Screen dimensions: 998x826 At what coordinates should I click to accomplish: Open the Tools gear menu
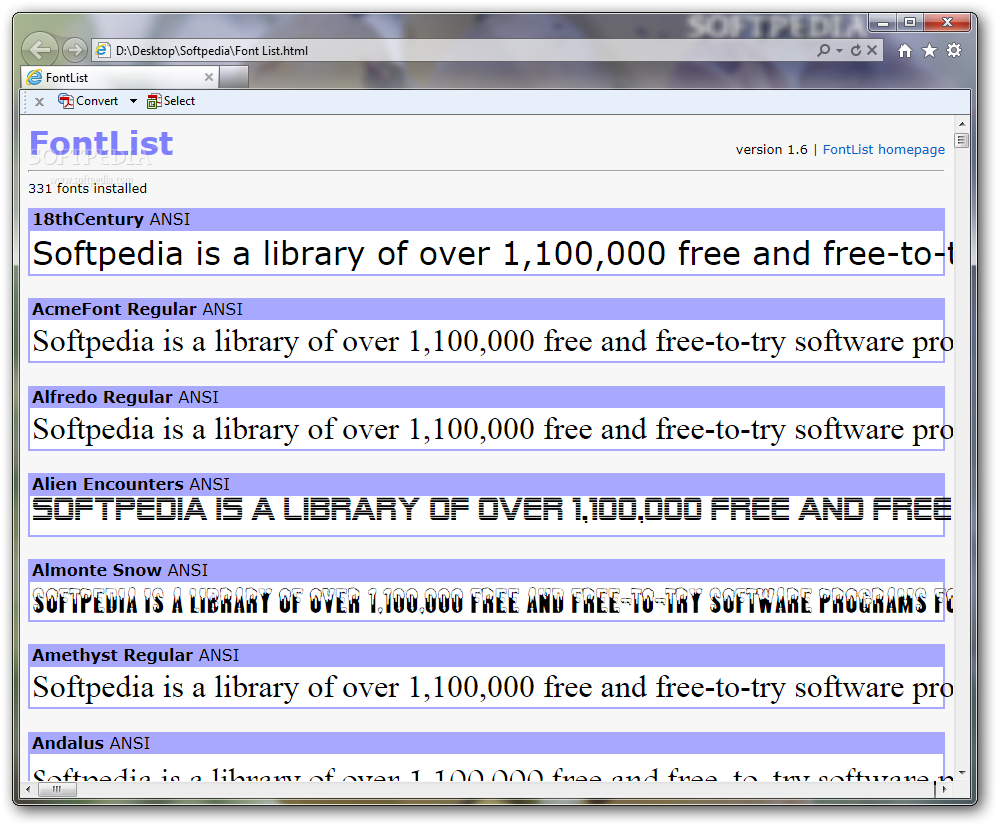point(953,50)
